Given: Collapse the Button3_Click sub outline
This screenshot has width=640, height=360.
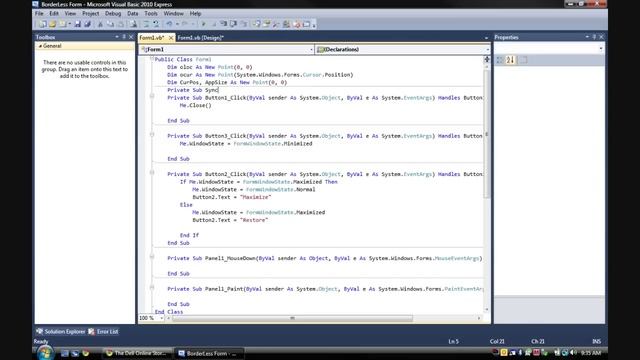Looking at the screenshot, I should [152, 134].
